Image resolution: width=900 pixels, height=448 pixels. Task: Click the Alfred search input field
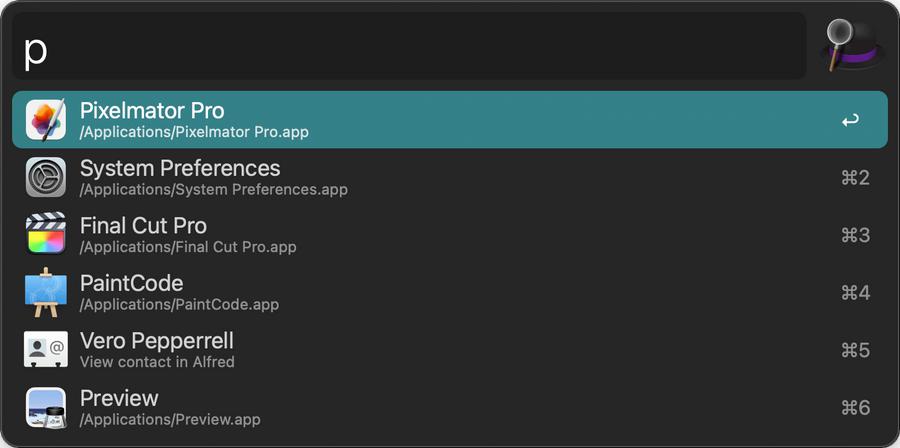point(409,45)
